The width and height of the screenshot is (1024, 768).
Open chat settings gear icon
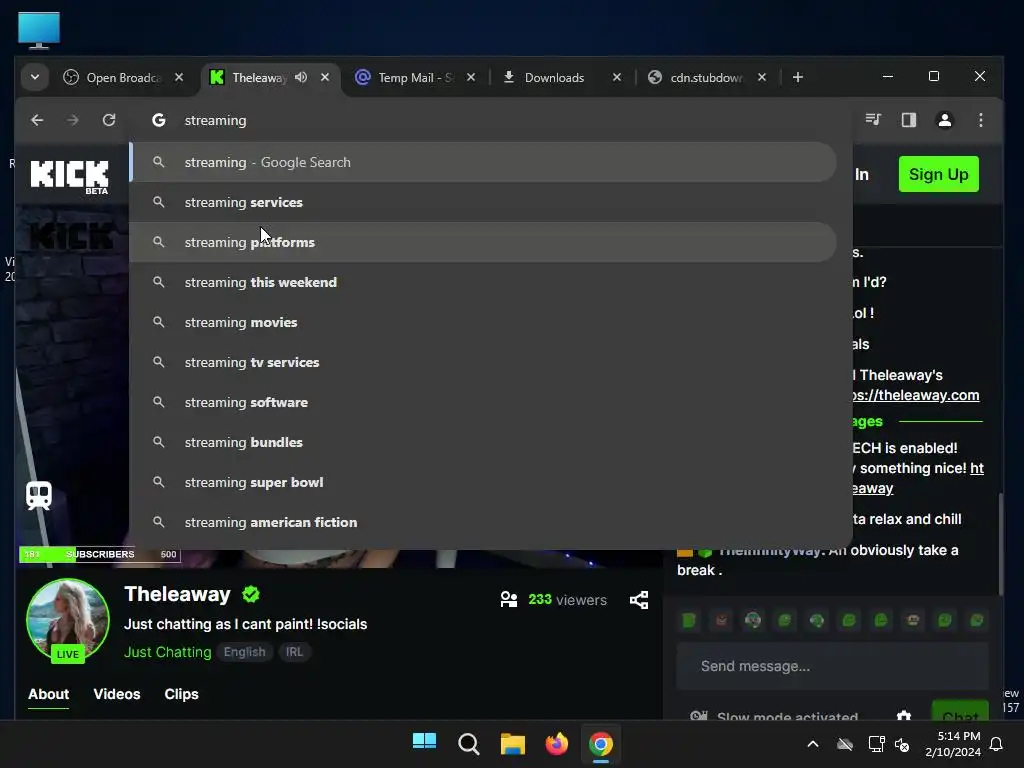coord(904,715)
